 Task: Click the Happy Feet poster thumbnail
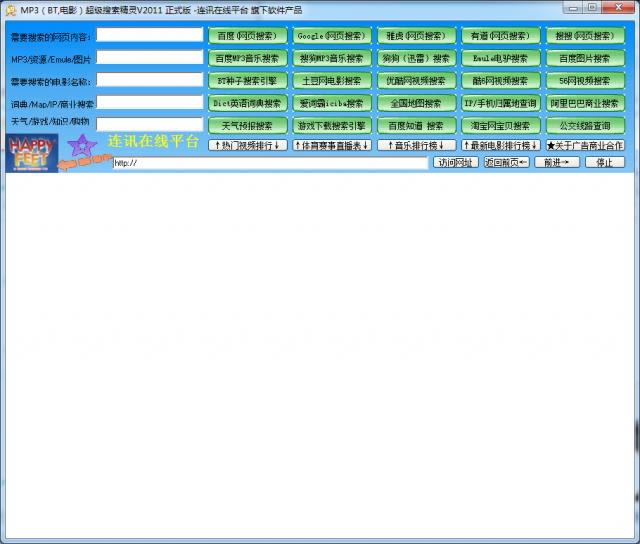(32, 153)
